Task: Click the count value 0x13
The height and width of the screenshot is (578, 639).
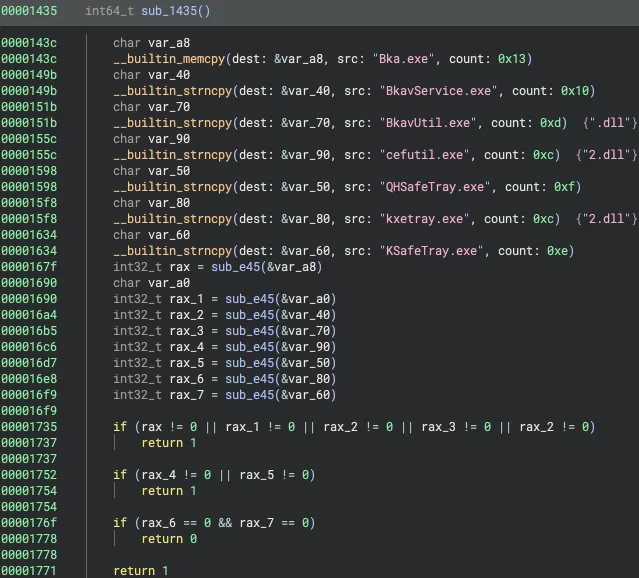Action: [512, 59]
